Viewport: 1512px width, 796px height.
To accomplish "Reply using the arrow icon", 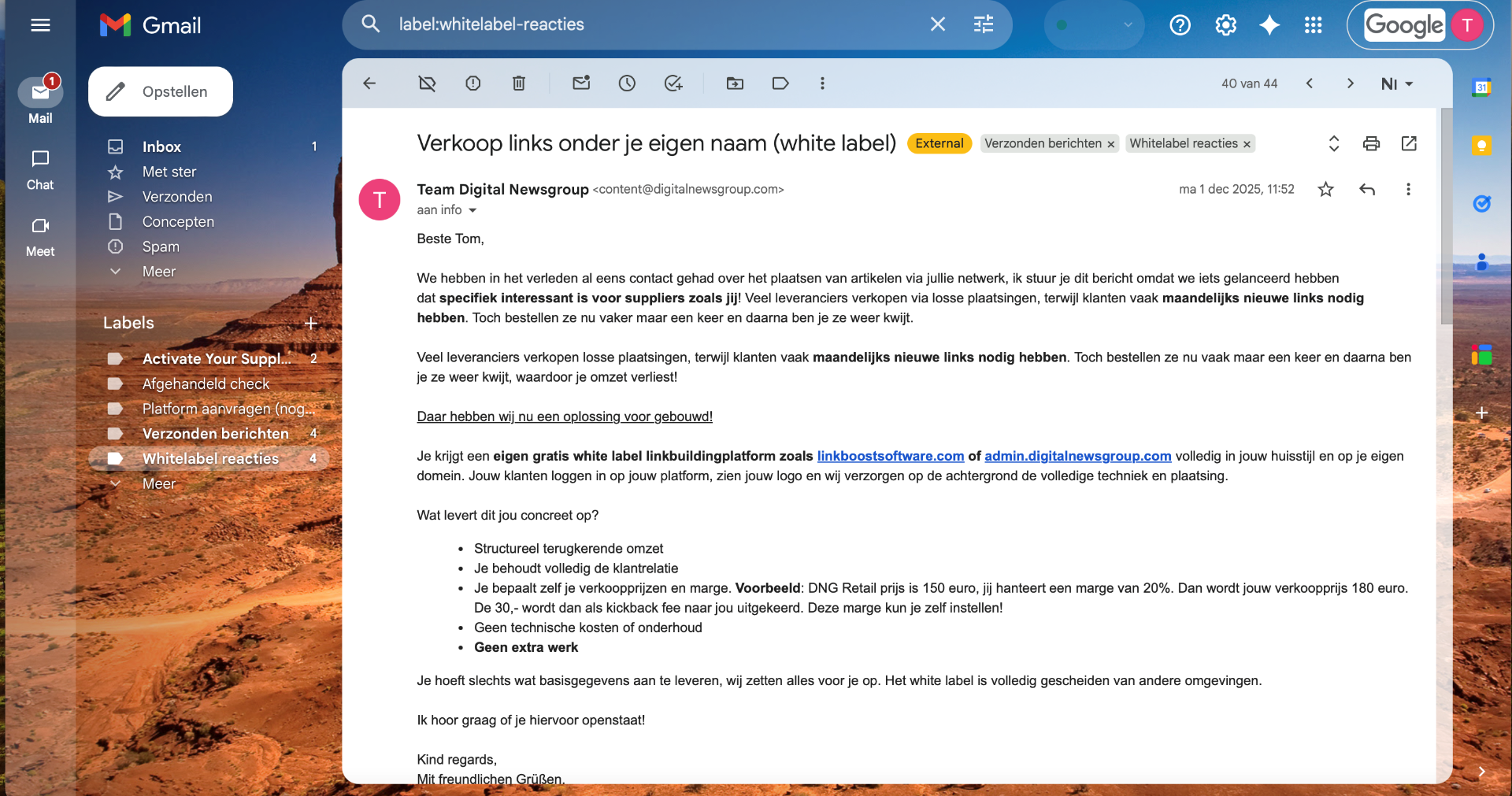I will click(1367, 189).
